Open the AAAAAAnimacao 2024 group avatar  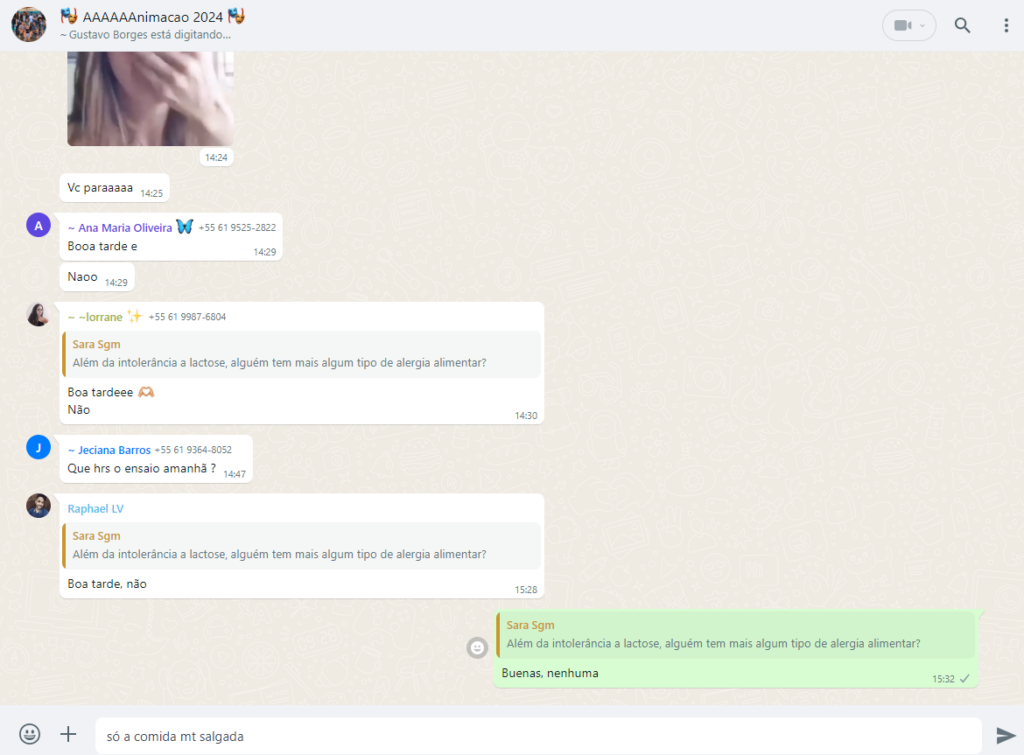pyautogui.click(x=29, y=25)
